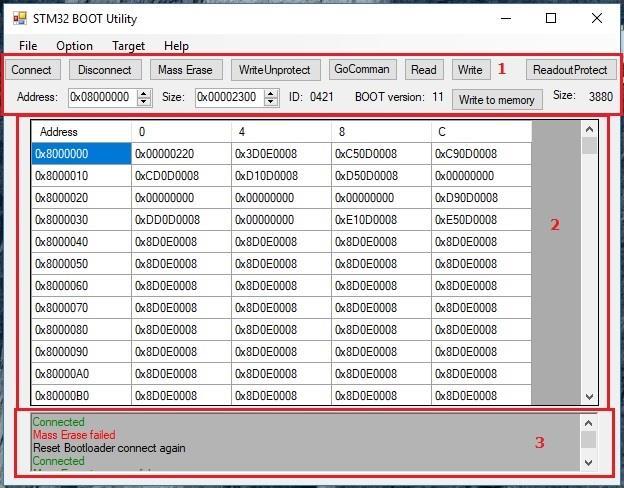Start a Mass Erase
This screenshot has width=624, height=488.
pos(185,70)
